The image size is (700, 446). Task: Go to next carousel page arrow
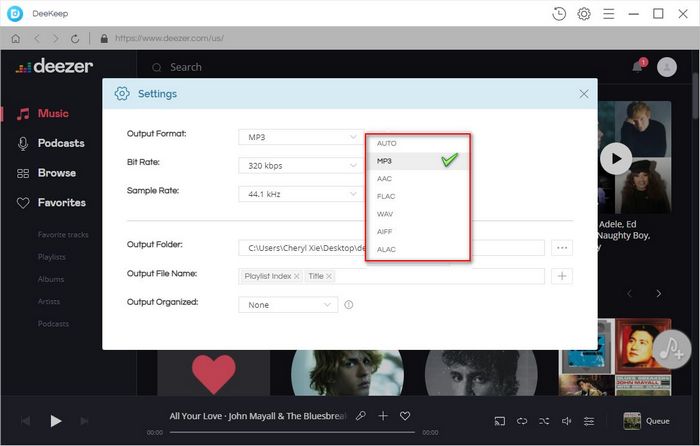tap(658, 294)
